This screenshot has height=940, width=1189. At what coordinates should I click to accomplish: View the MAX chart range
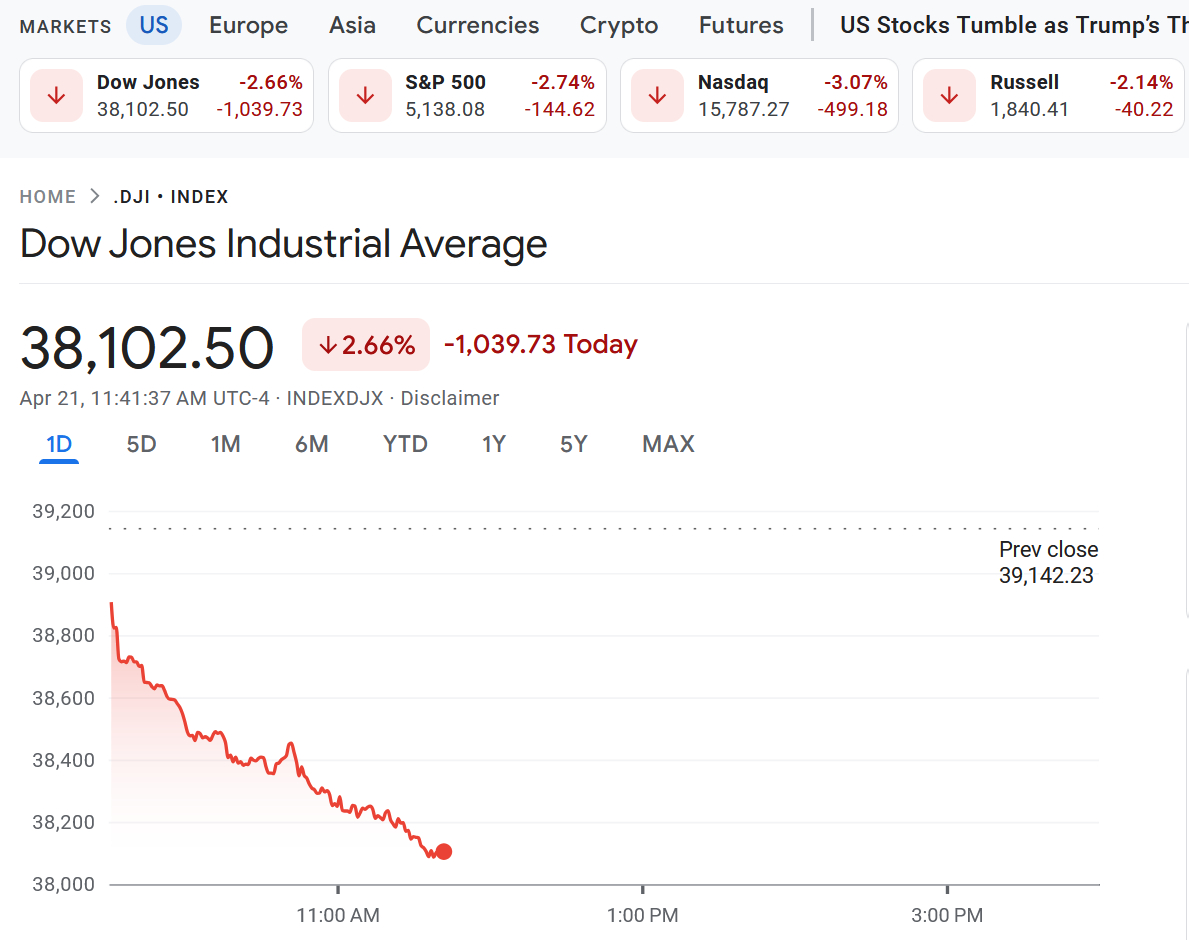[668, 444]
